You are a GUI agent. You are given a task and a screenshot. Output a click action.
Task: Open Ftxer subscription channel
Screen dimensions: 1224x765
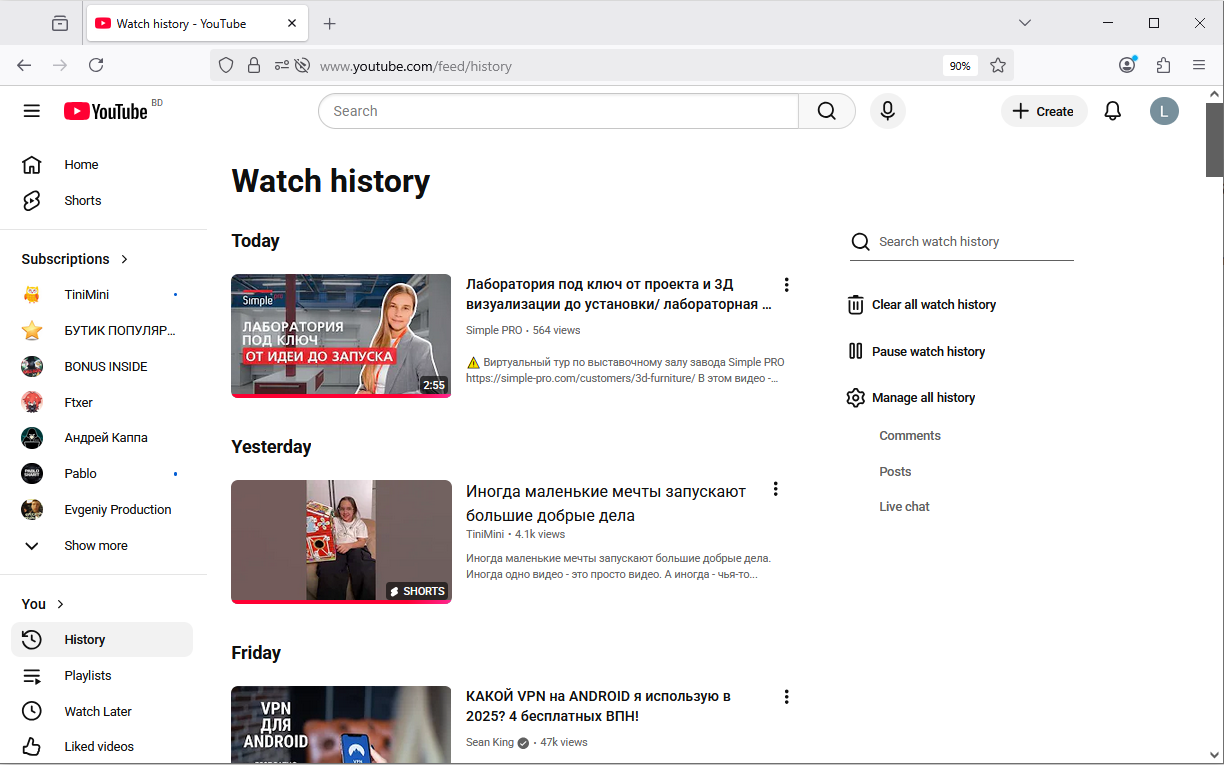pyautogui.click(x=102, y=403)
